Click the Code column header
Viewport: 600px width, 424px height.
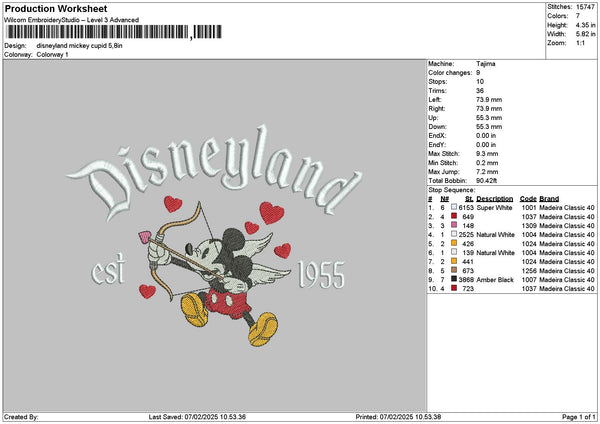(528, 199)
